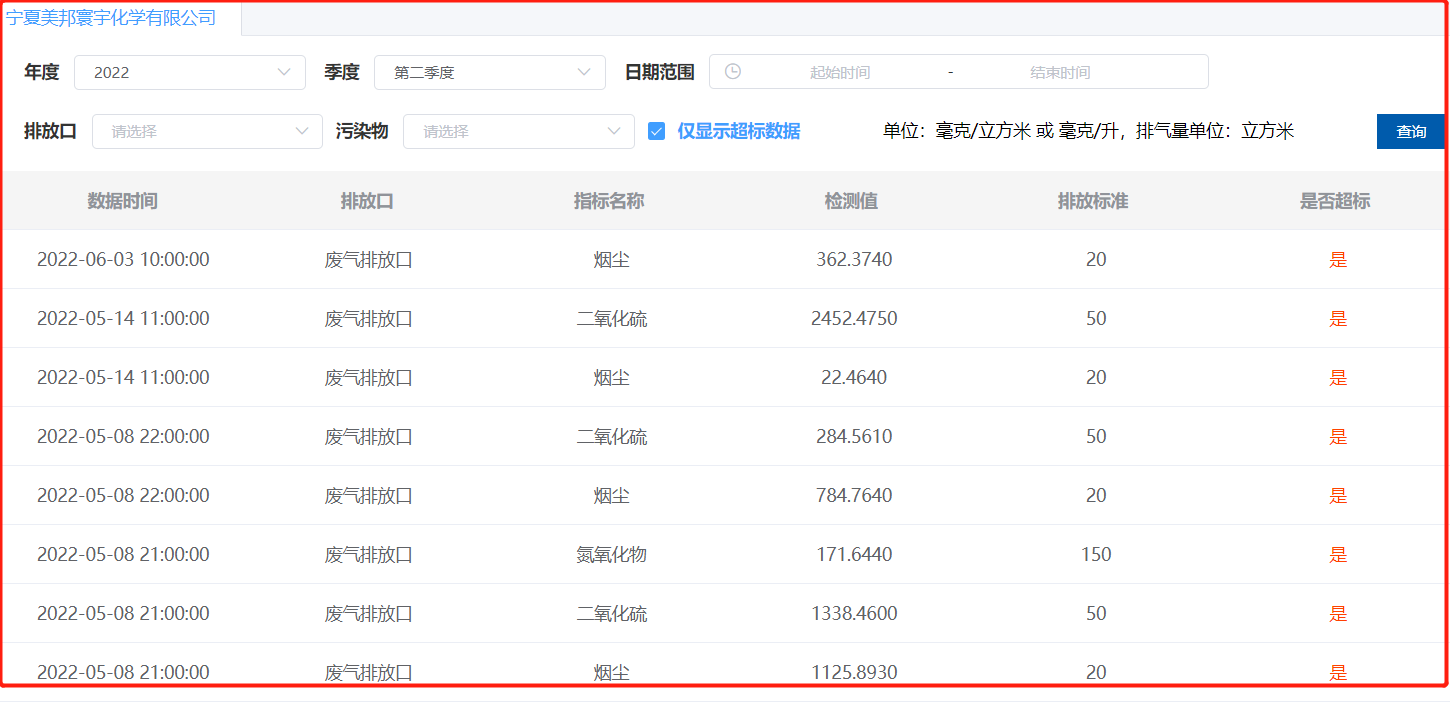The image size is (1450, 702).
Task: Click 仅显示超标数据 label text
Action: [739, 131]
